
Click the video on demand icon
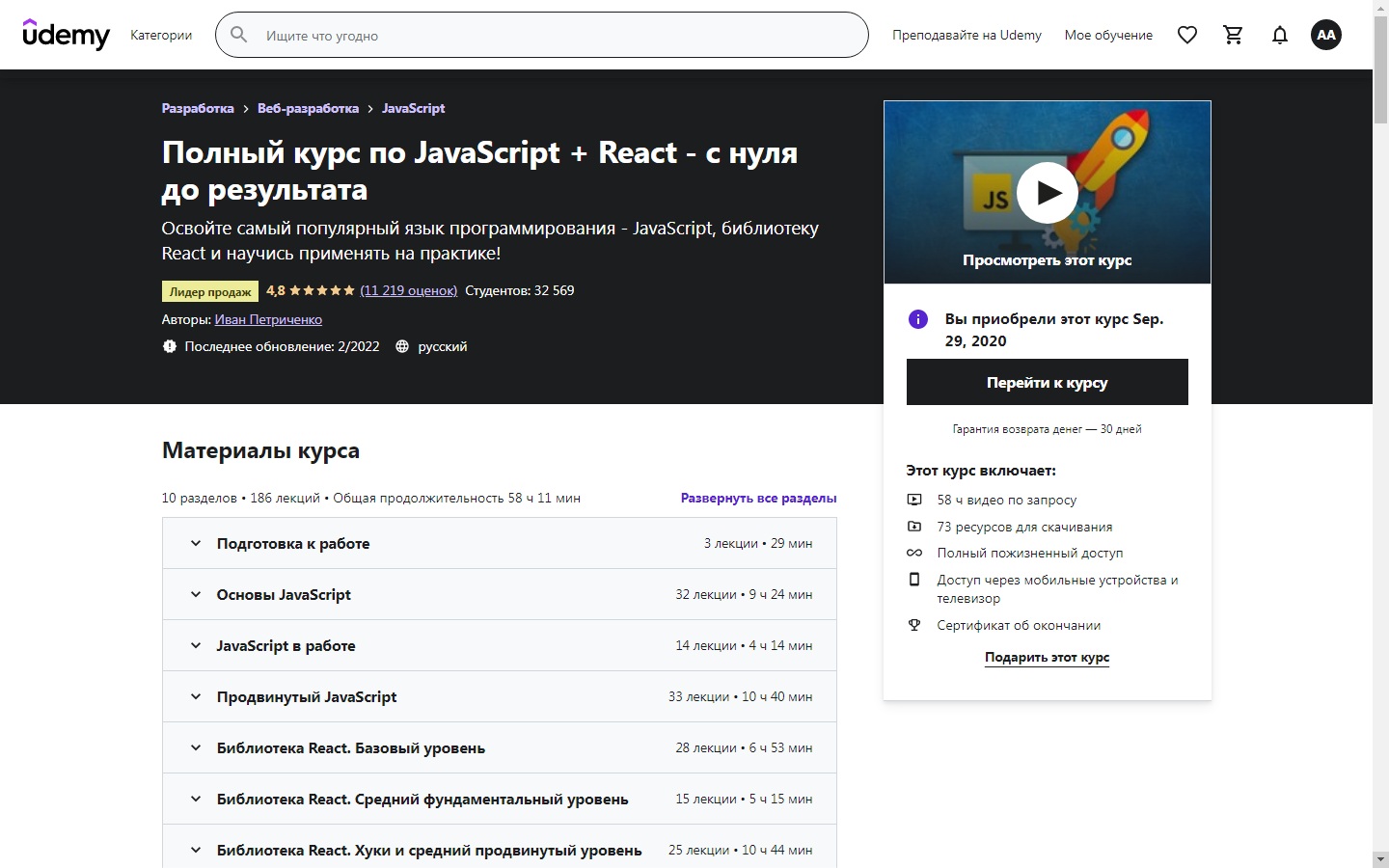coord(914,500)
